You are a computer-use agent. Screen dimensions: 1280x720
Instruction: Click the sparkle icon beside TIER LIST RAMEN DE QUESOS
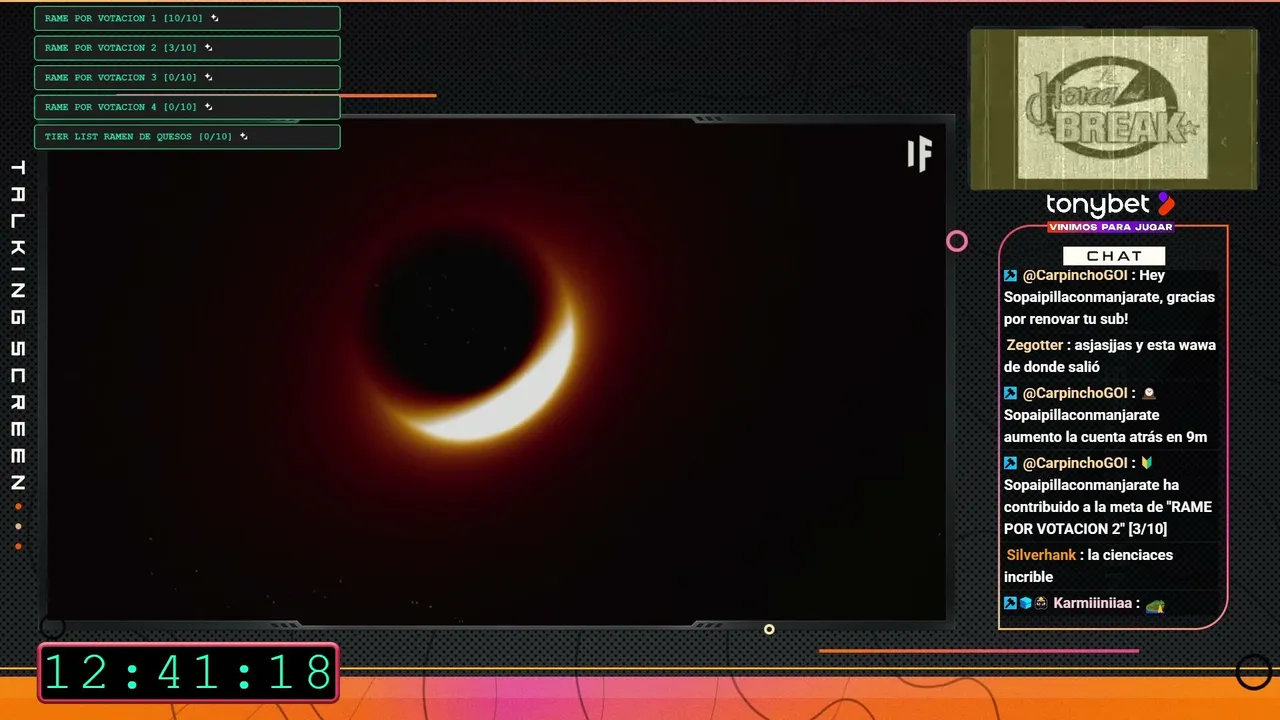pyautogui.click(x=244, y=136)
